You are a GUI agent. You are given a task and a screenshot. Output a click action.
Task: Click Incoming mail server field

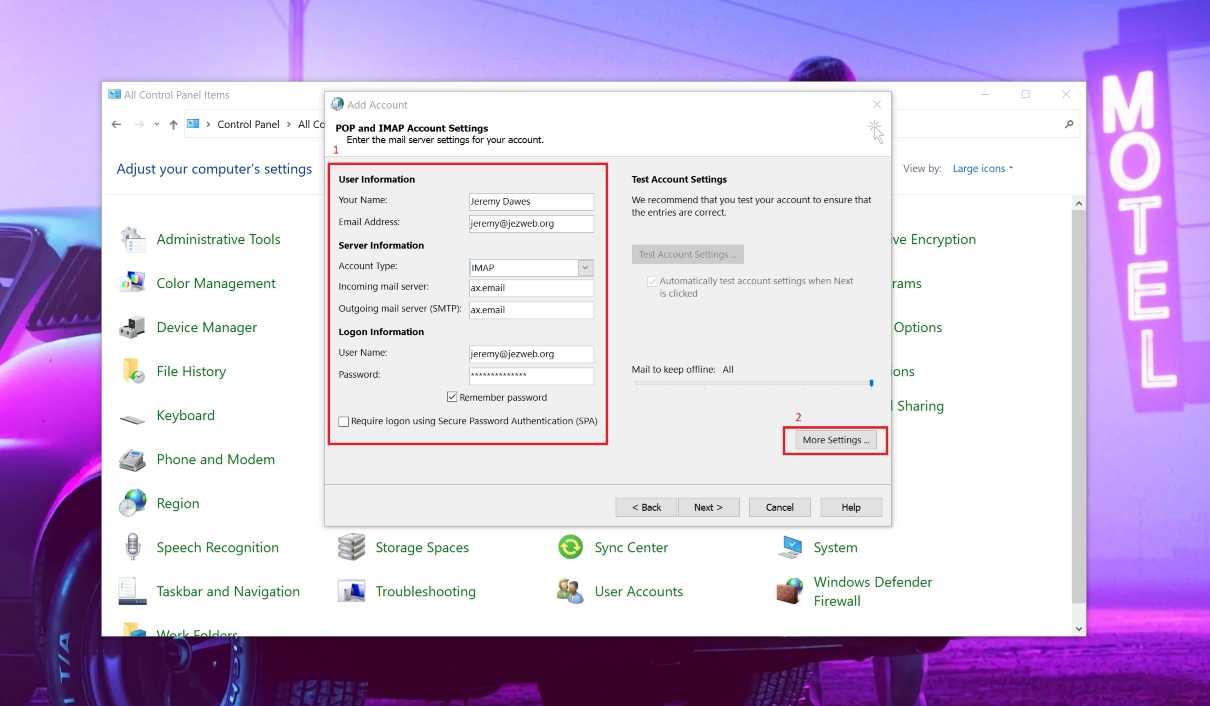pyautogui.click(x=531, y=289)
